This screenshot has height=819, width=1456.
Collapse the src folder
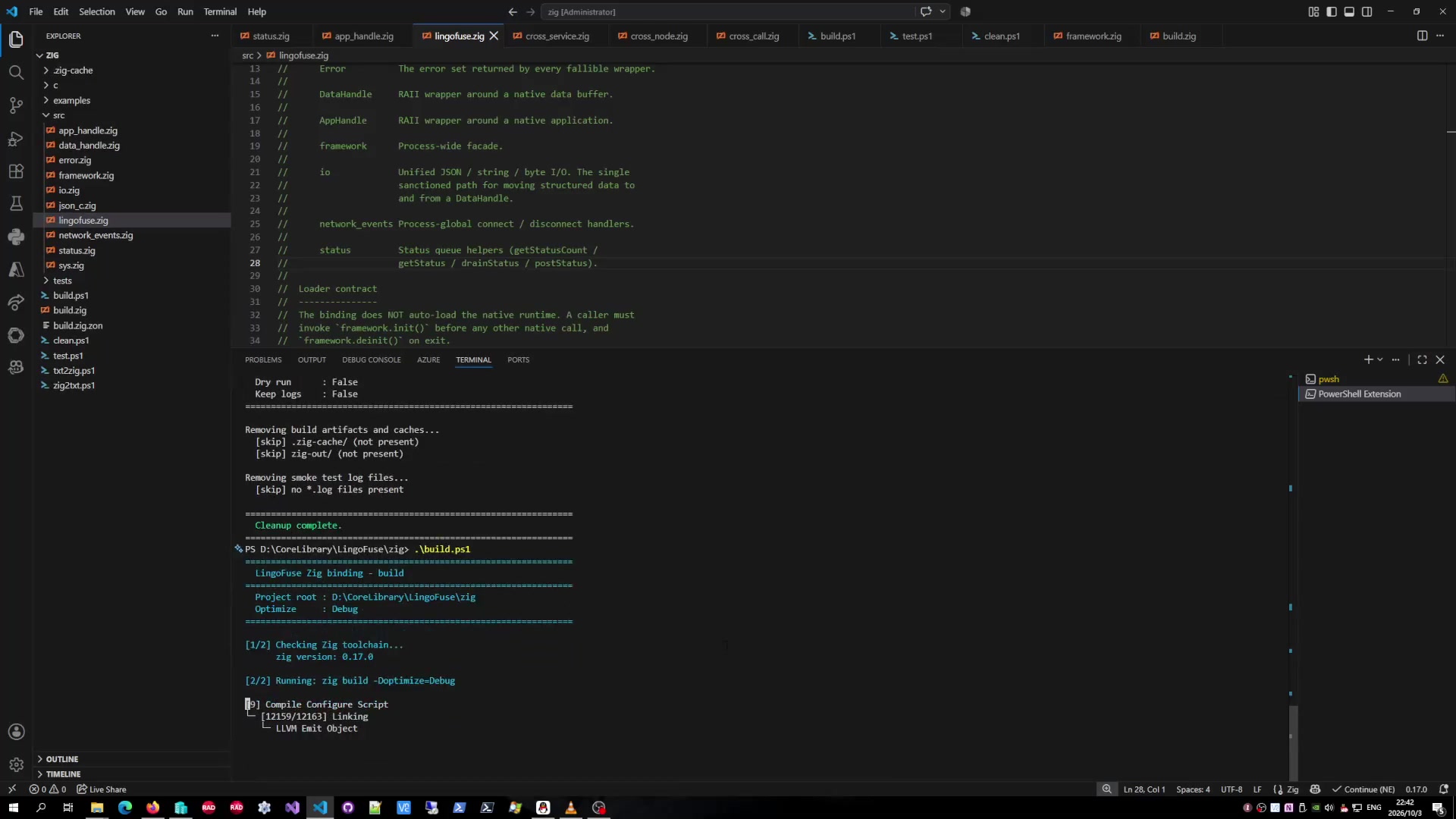[58, 115]
